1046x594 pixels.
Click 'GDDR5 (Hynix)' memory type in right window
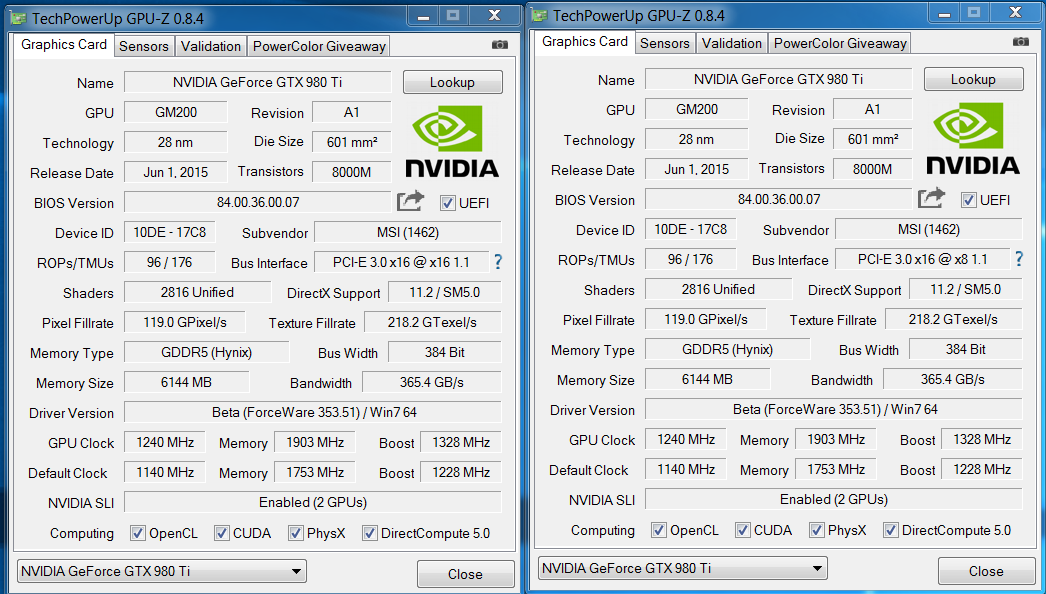(x=728, y=349)
